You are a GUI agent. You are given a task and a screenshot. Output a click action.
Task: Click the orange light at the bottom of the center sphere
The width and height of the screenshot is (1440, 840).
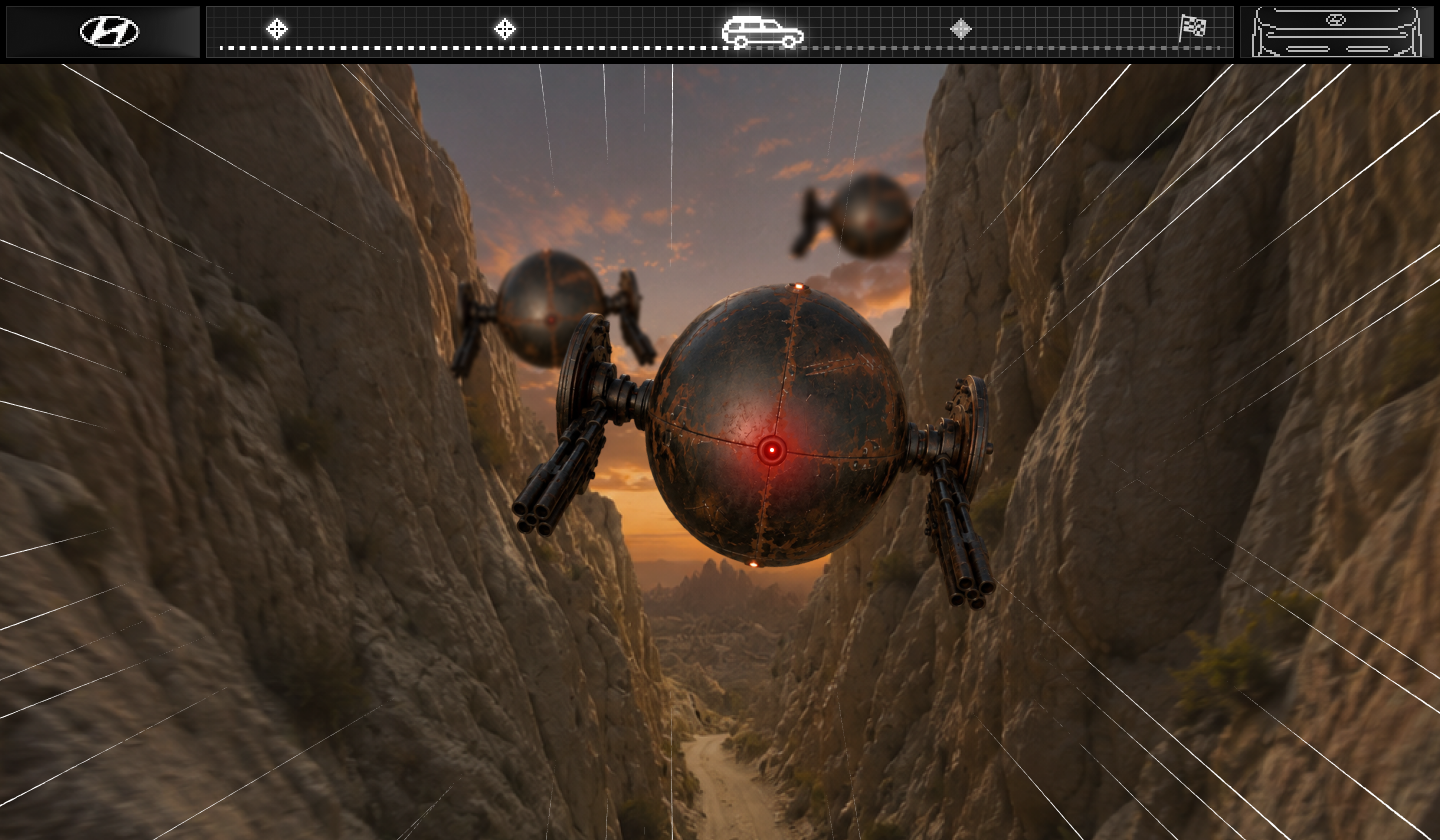(x=753, y=564)
